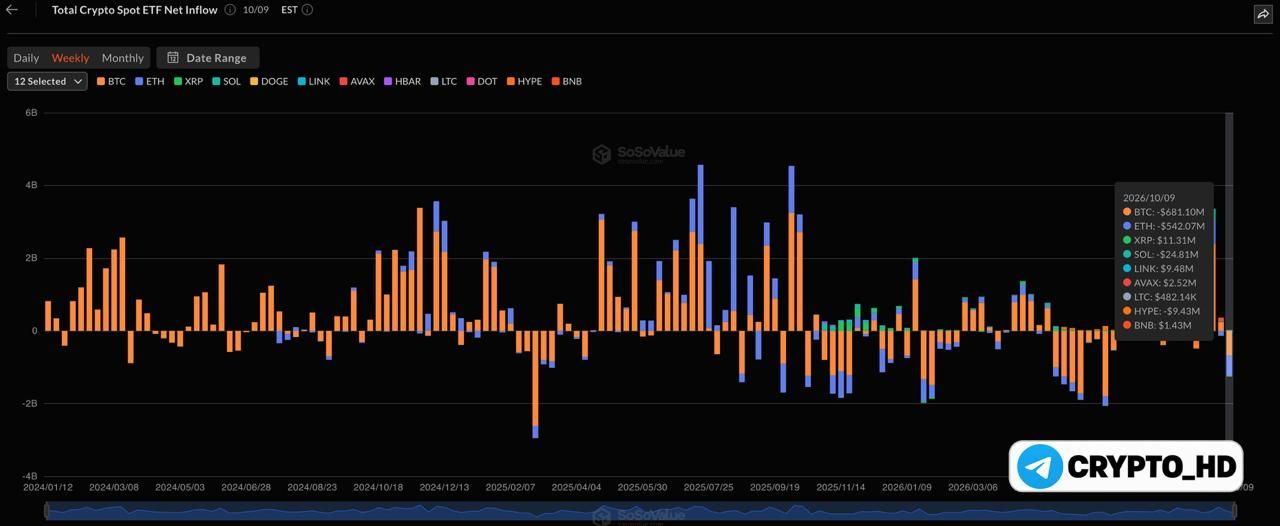This screenshot has height=526, width=1280.
Task: Click the 2024/06/28 x-axis date
Action: tap(246, 487)
